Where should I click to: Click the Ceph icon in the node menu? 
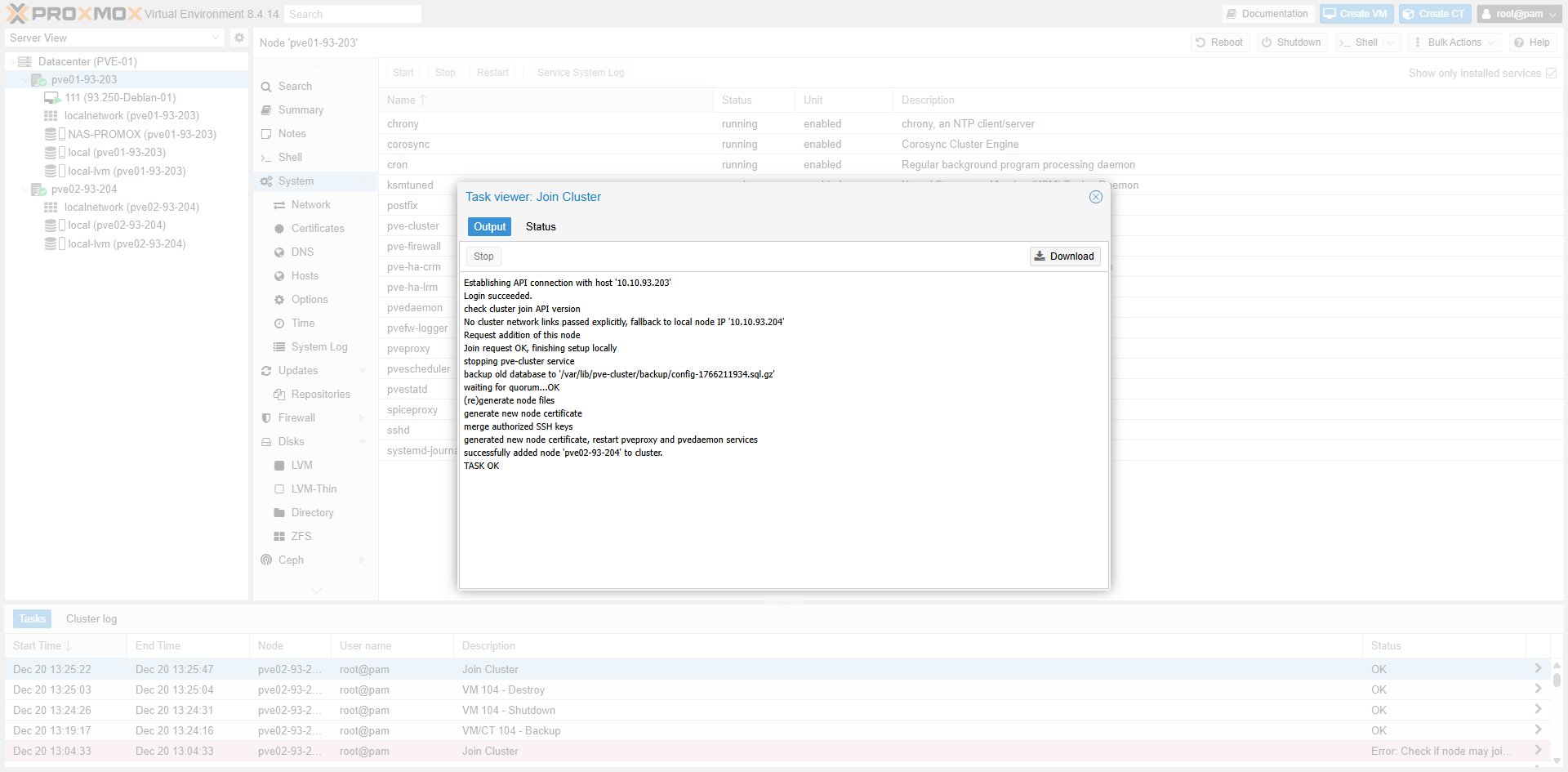pyautogui.click(x=266, y=560)
